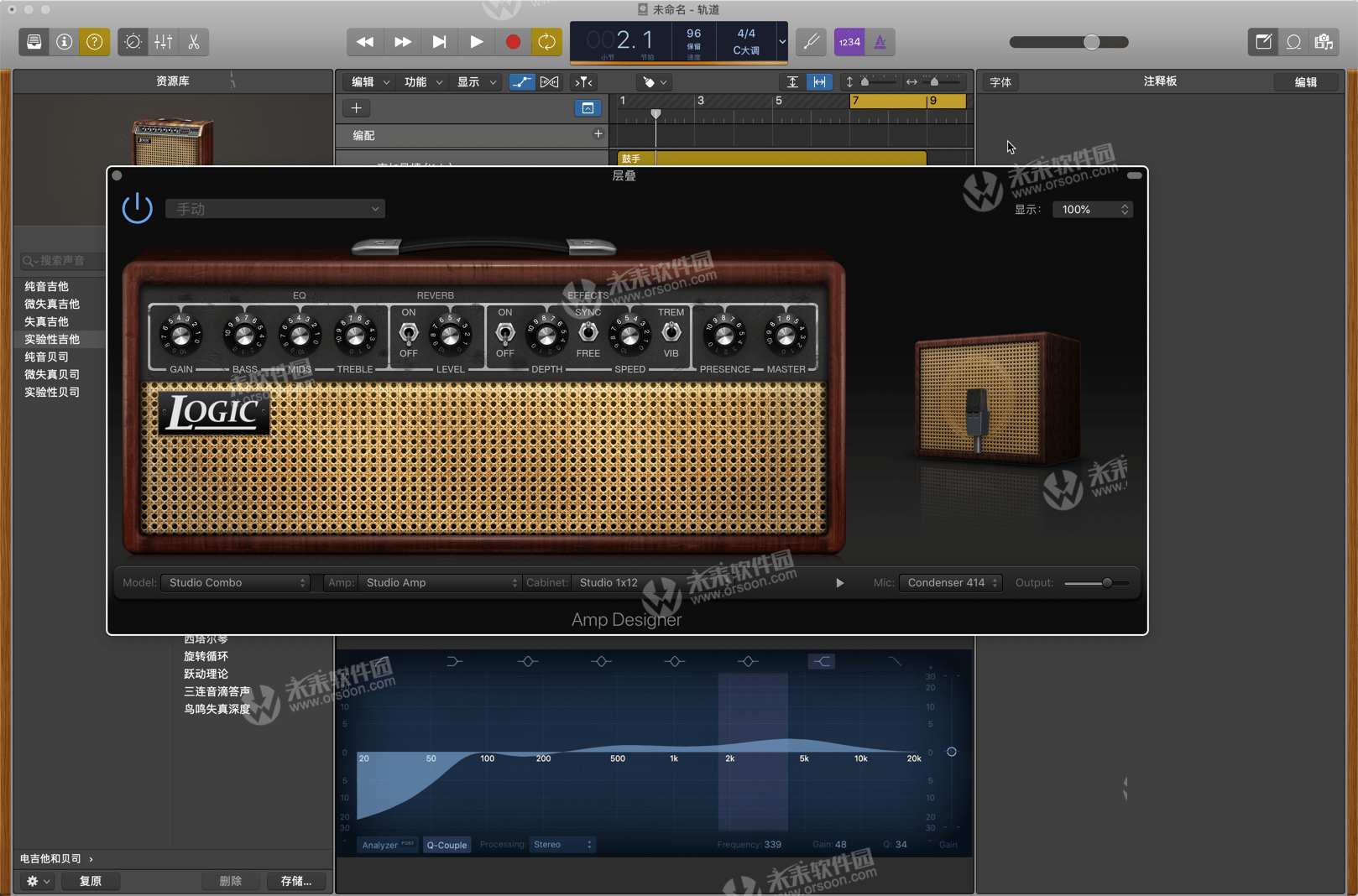Open the Library panel icon
1358x896 pixels.
tap(34, 42)
